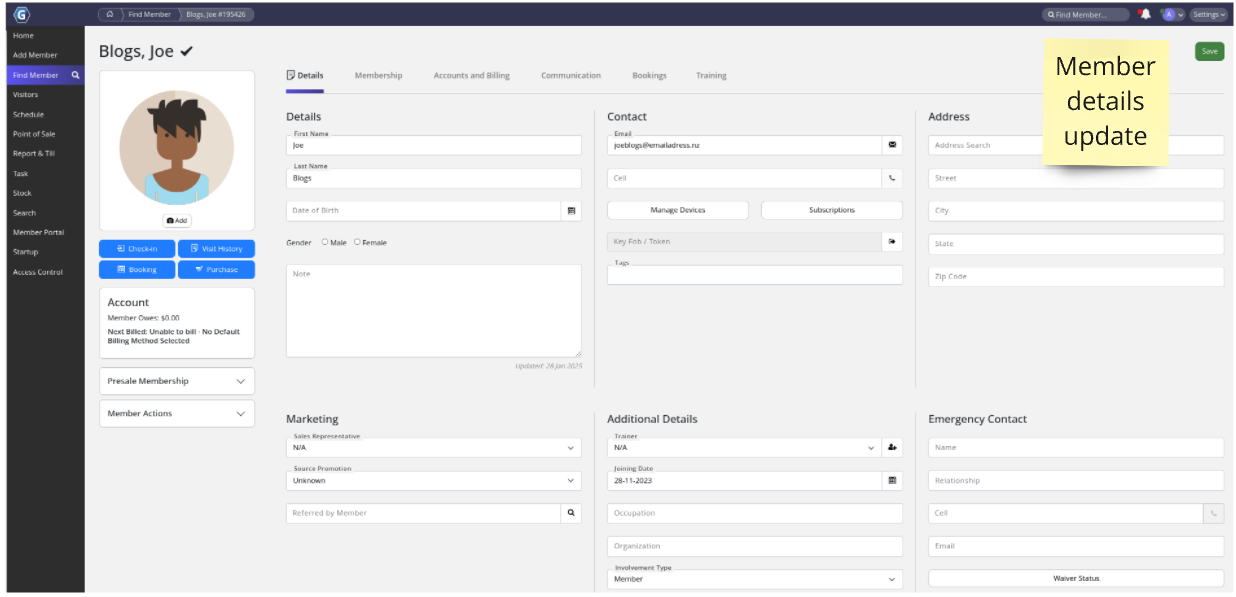Click the verified checkmark next to Blogs, Joe
This screenshot has width=1236, height=597.
click(187, 52)
